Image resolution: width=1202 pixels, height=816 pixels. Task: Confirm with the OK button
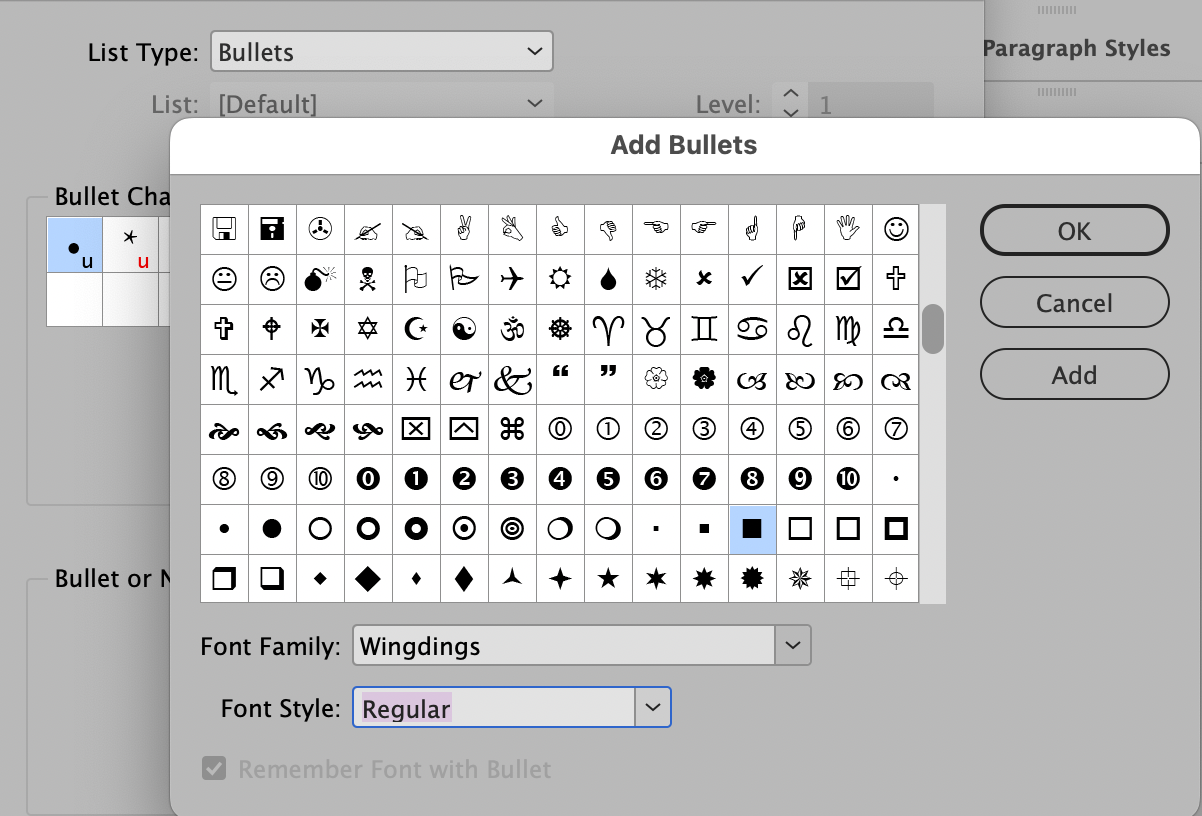click(1074, 231)
